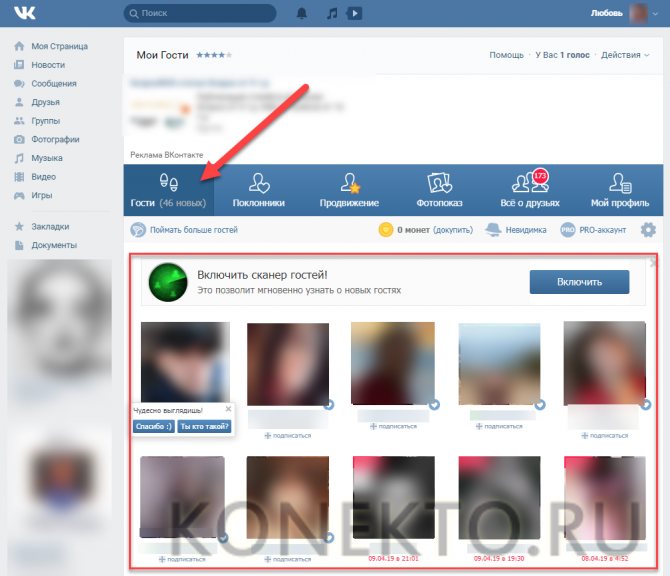Screen dimensions: 670x576
Task: Open Фотографии in sidebar
Action: click(x=55, y=139)
